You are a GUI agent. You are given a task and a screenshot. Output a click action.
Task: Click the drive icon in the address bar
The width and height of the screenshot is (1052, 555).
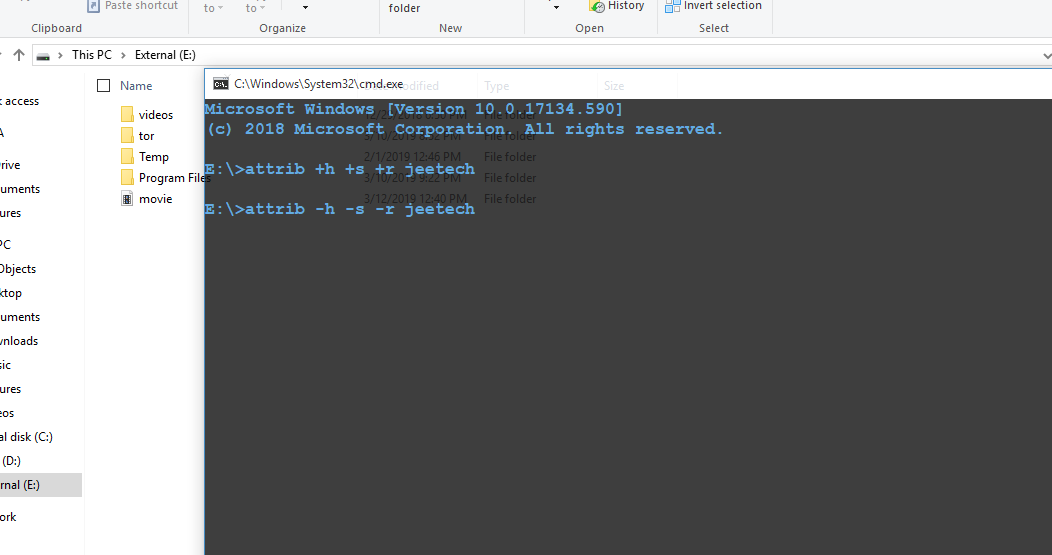pos(43,56)
